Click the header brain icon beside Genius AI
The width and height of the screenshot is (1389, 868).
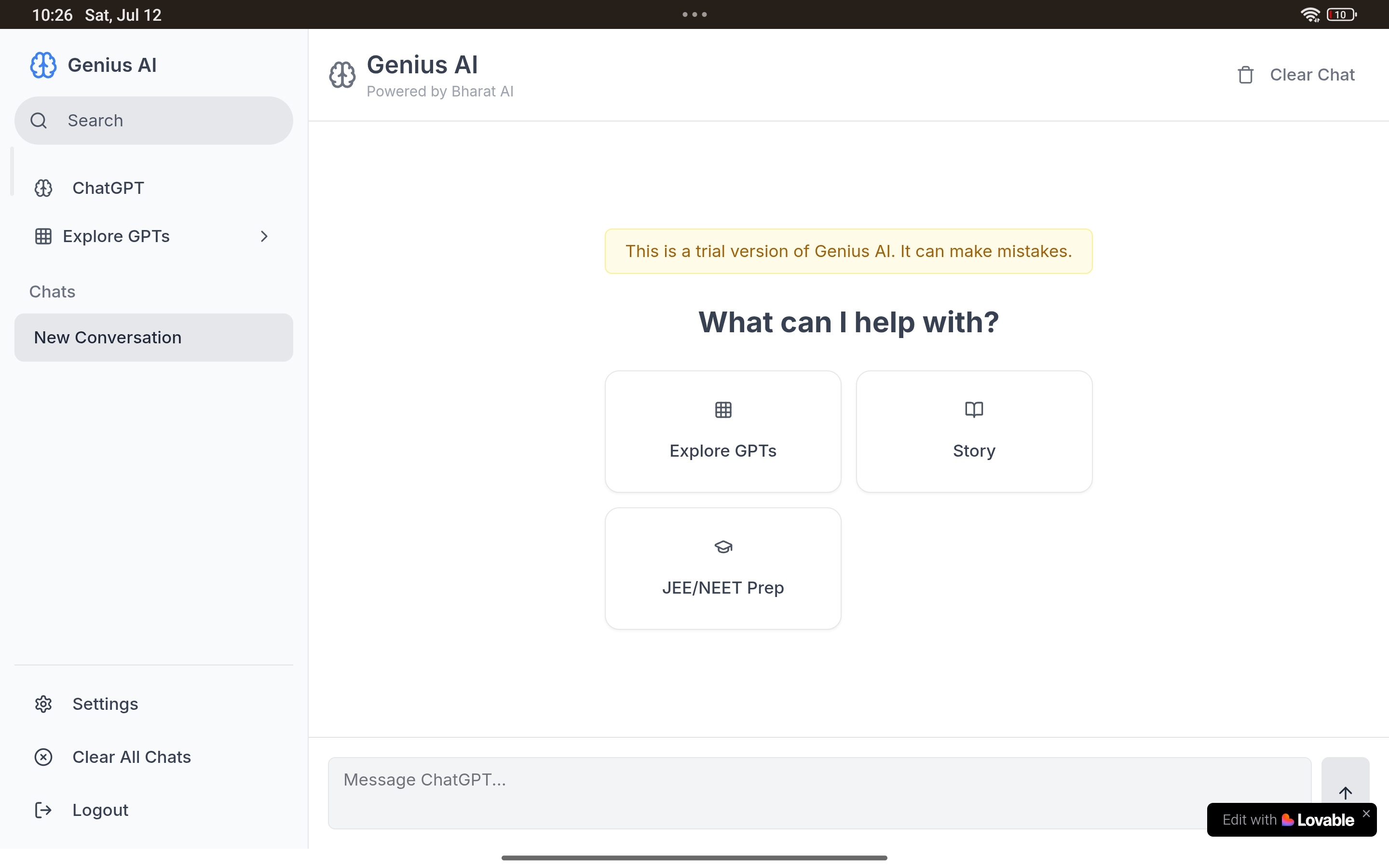(342, 75)
